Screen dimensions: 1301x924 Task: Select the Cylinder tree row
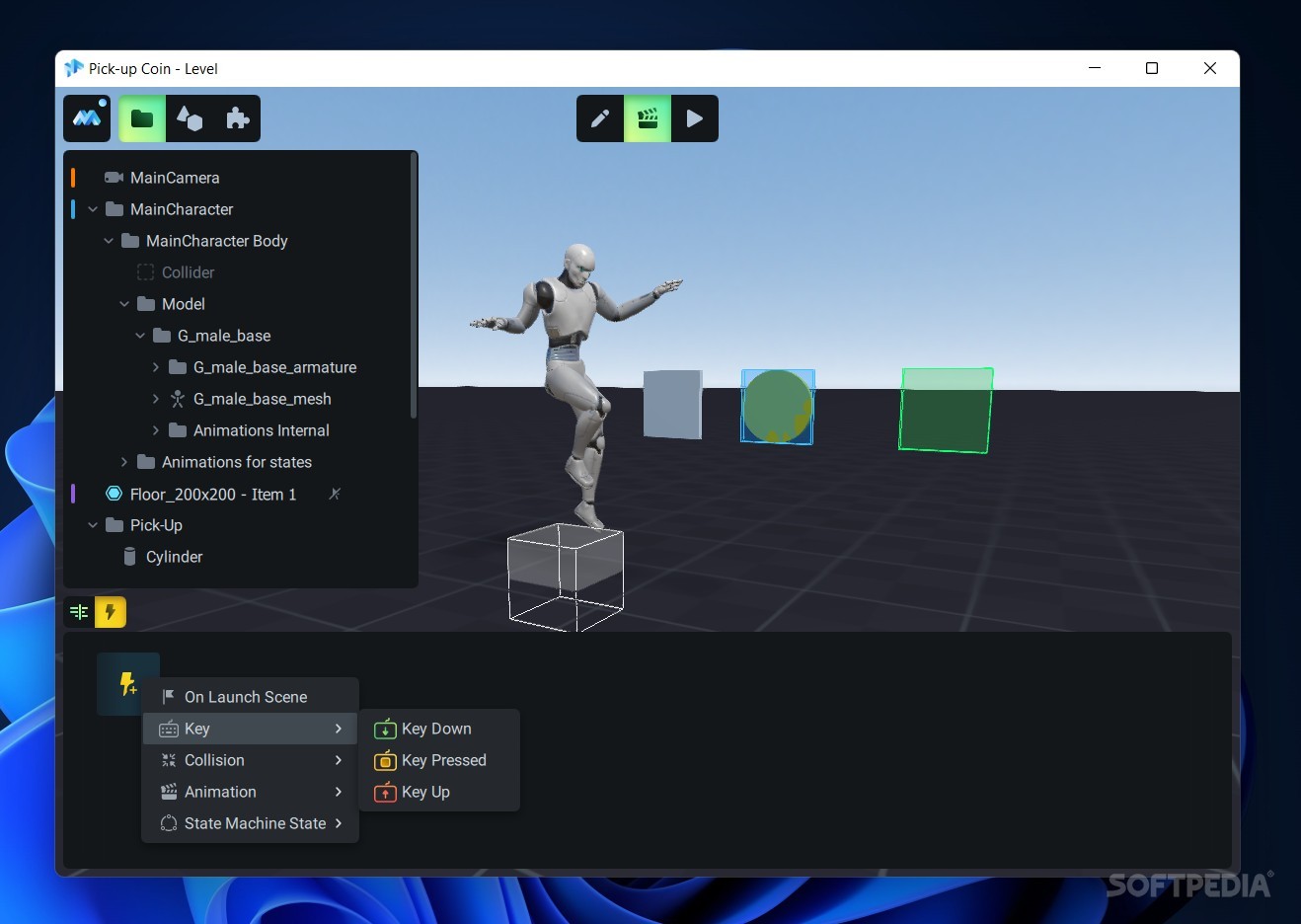coord(237,557)
